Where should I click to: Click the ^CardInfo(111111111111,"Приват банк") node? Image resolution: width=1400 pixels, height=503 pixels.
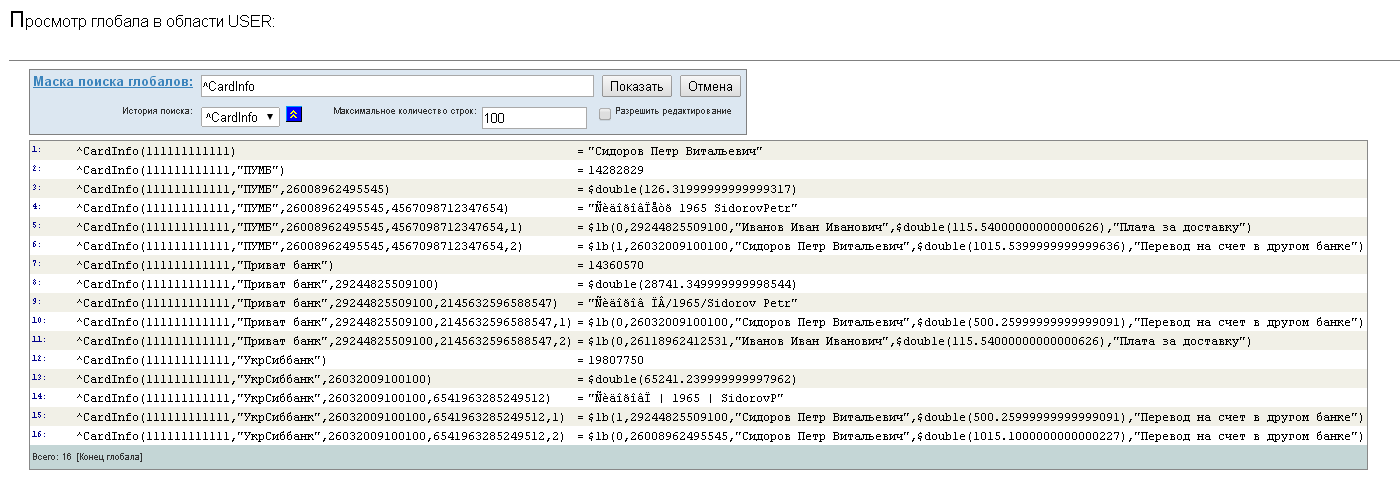pos(205,265)
